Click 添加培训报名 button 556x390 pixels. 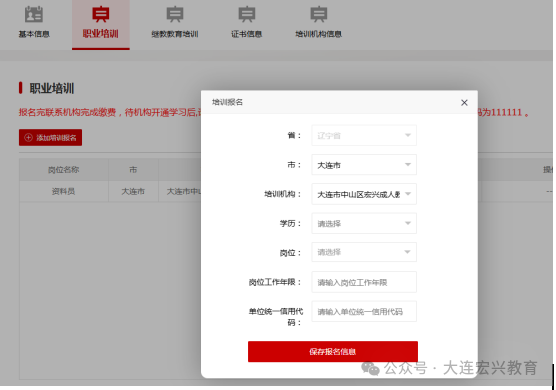50,138
